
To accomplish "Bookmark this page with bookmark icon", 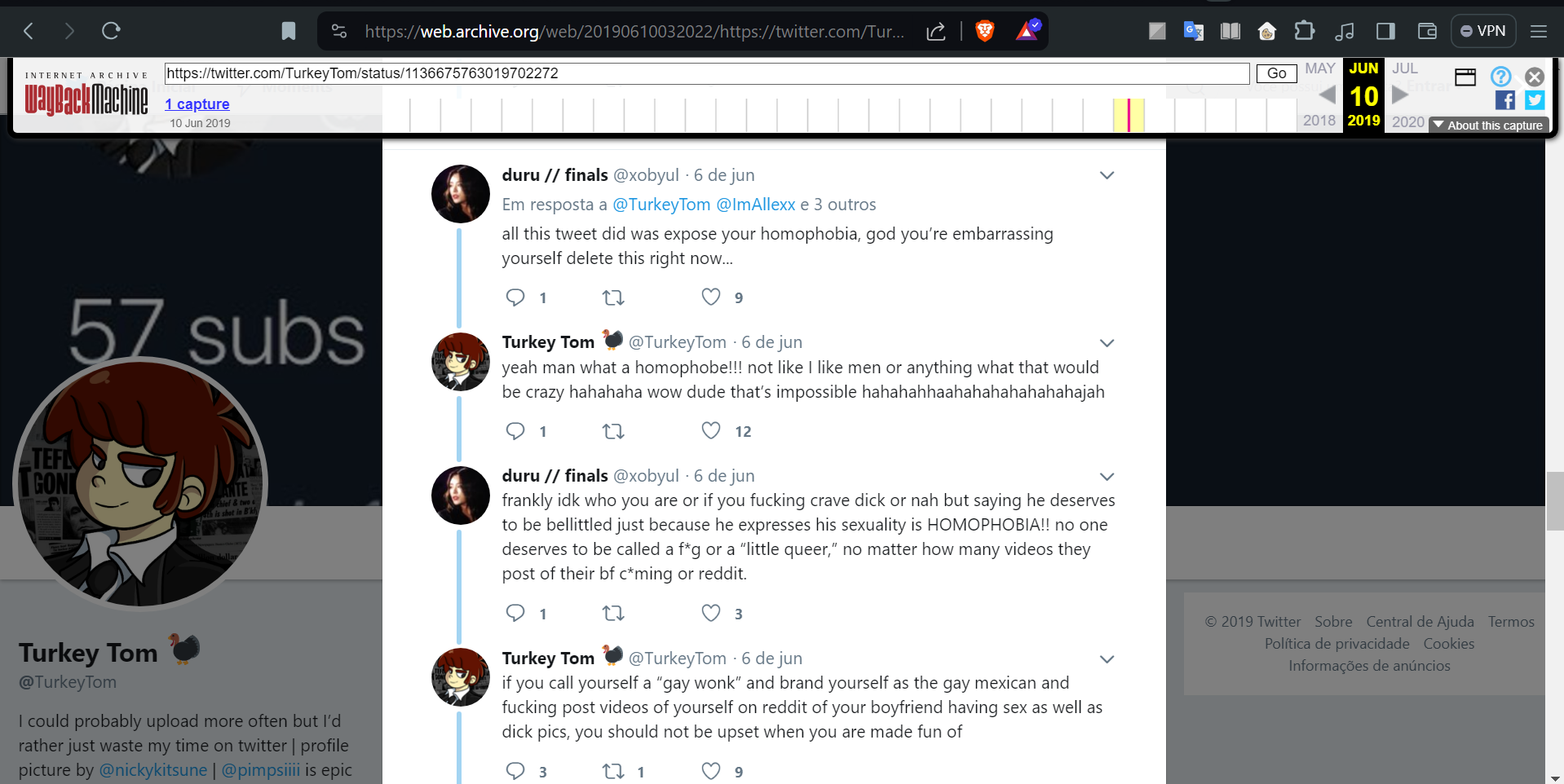I will [x=289, y=31].
